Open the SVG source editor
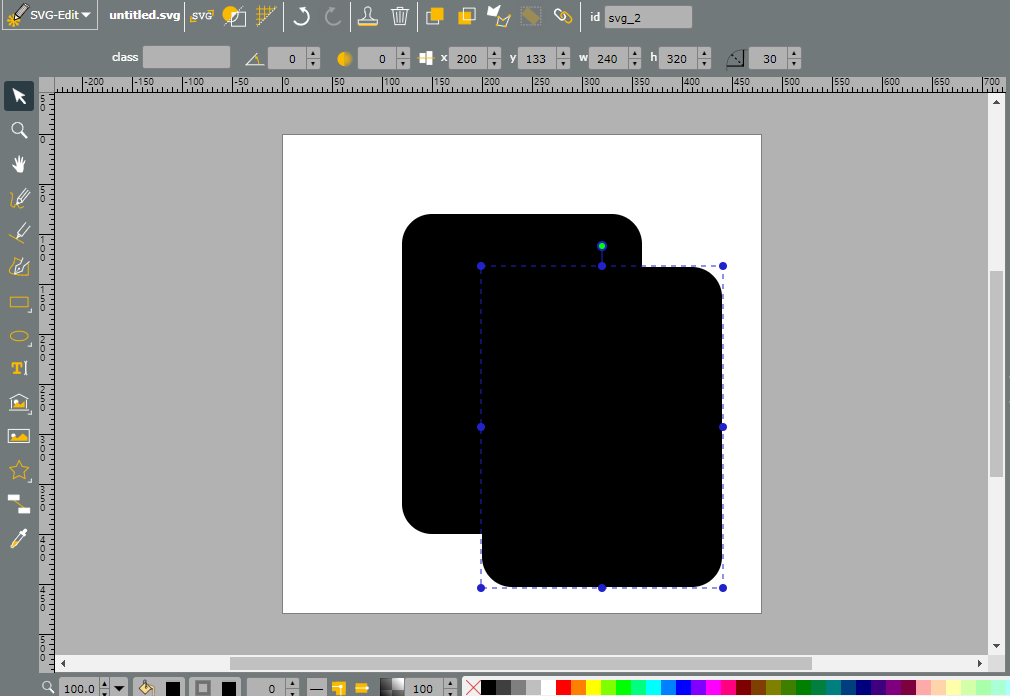This screenshot has width=1010, height=696. click(x=202, y=15)
